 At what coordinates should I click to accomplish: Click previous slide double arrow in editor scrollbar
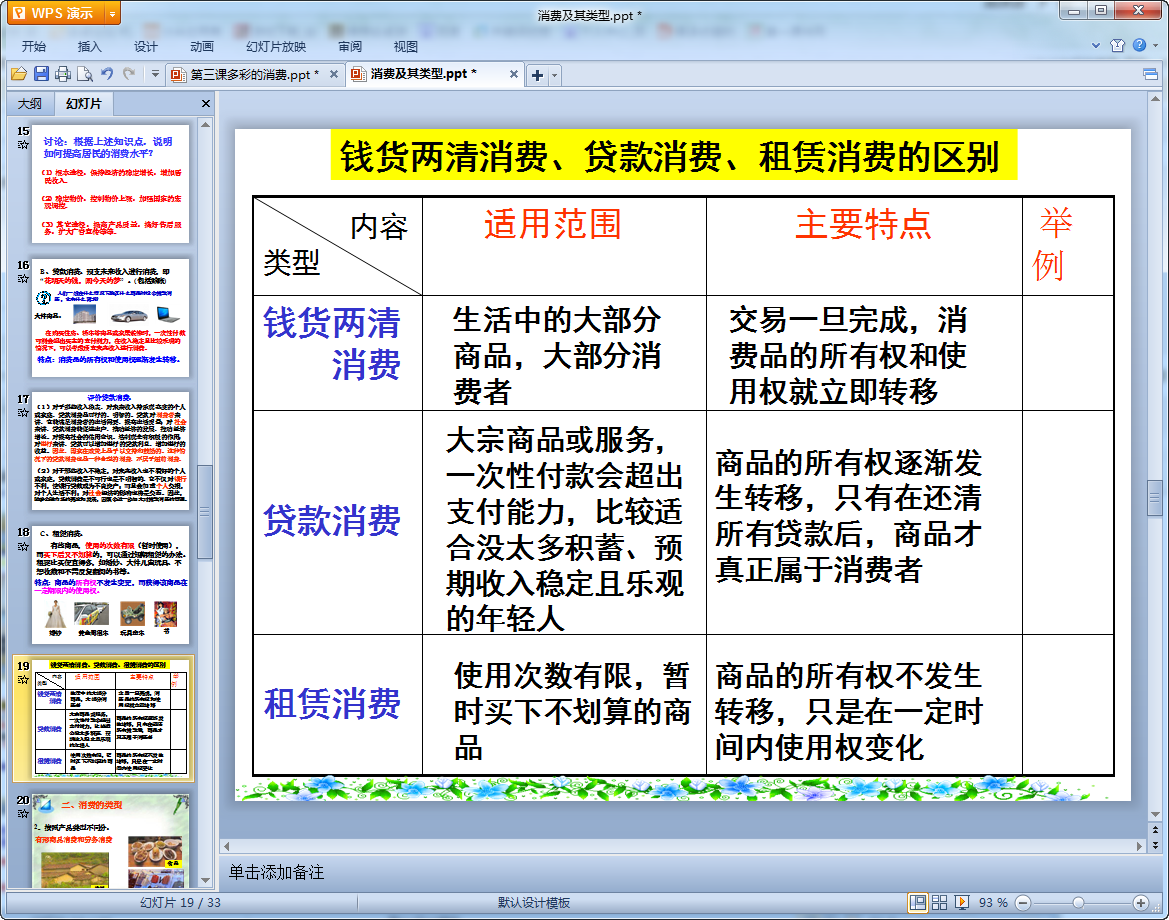point(1156,829)
